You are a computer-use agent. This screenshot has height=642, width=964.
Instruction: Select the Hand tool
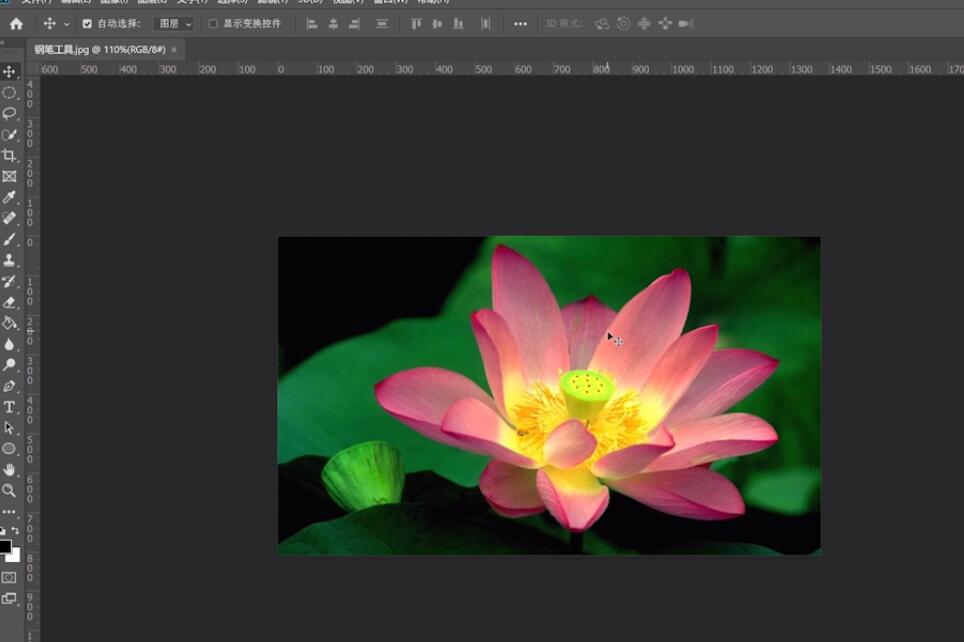pyautogui.click(x=9, y=470)
